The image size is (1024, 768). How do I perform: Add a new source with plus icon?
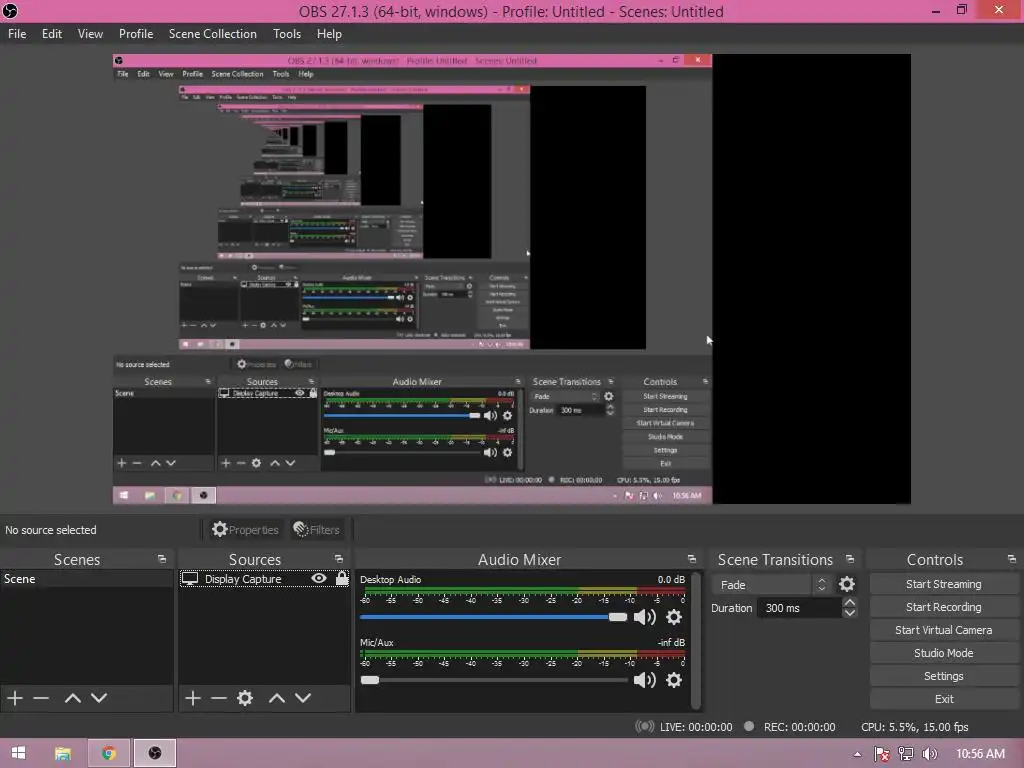[193, 698]
